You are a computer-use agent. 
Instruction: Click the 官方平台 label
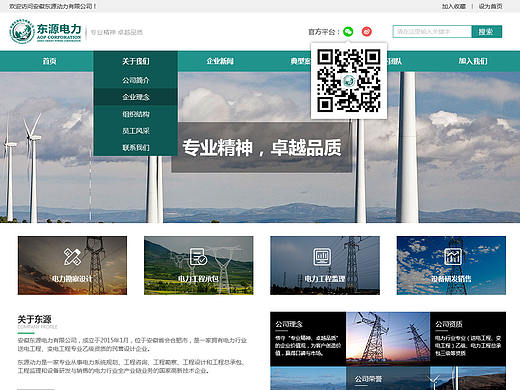(x=323, y=32)
